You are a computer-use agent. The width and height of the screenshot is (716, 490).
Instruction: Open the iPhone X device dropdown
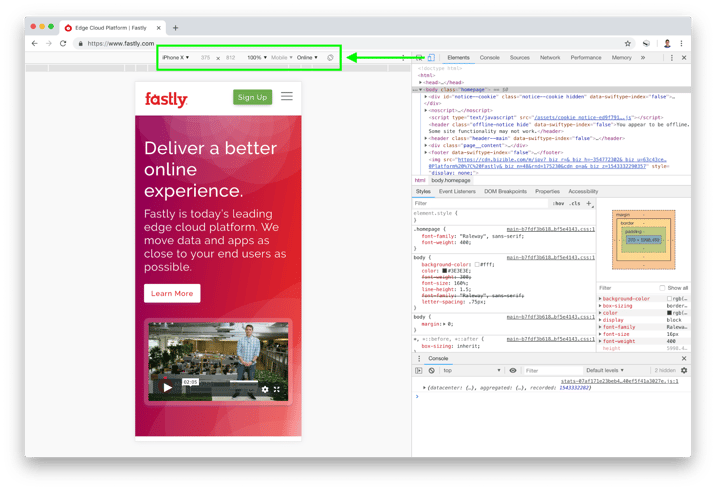click(176, 58)
